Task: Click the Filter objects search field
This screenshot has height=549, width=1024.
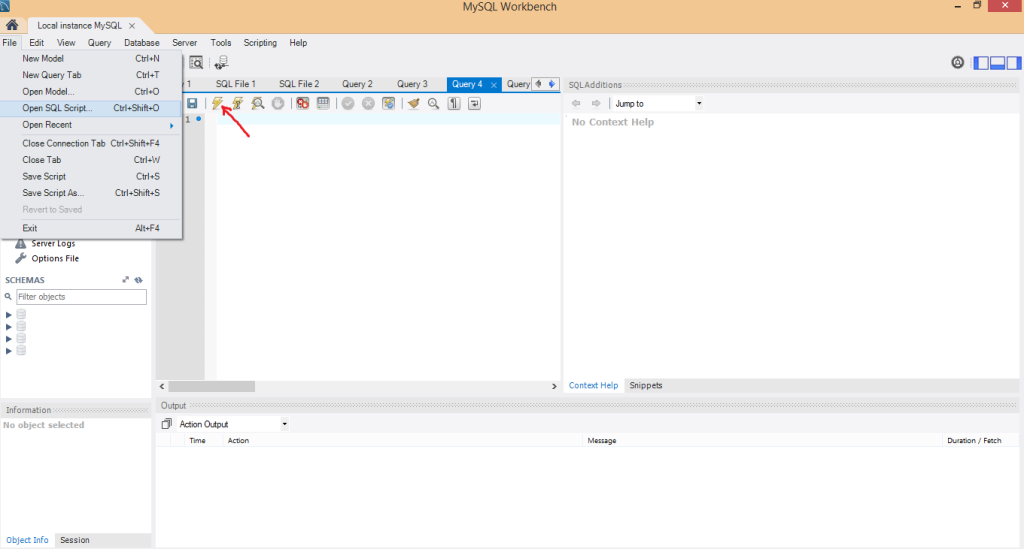Action: click(x=81, y=297)
